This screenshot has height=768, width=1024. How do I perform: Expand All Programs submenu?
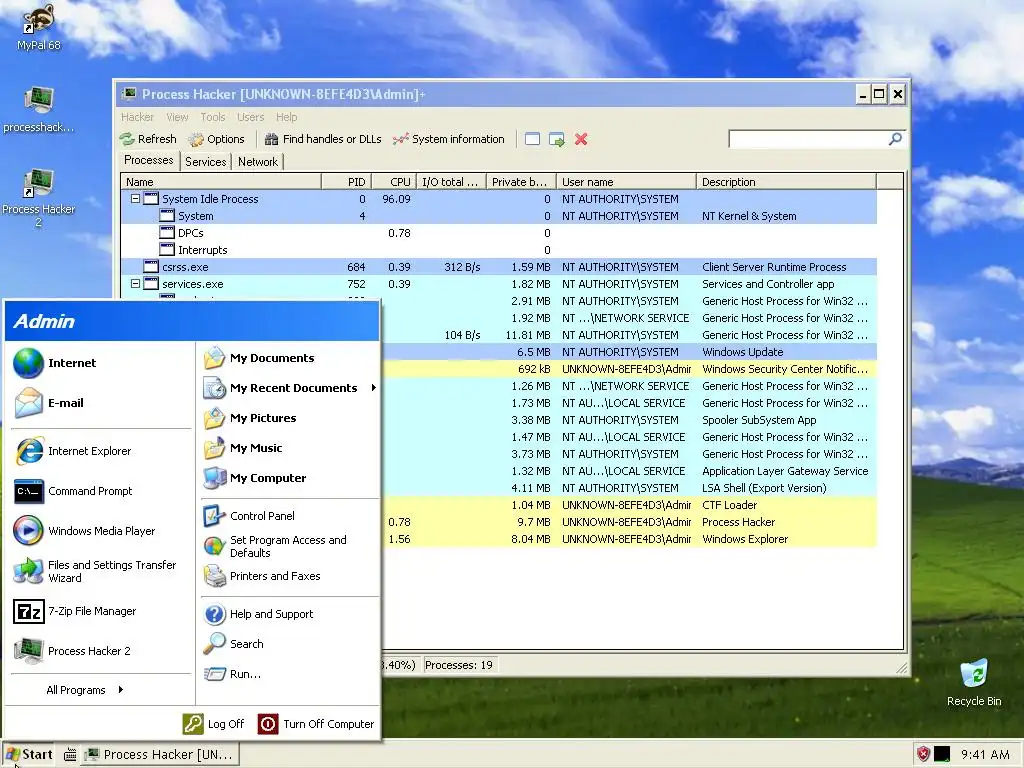(84, 690)
